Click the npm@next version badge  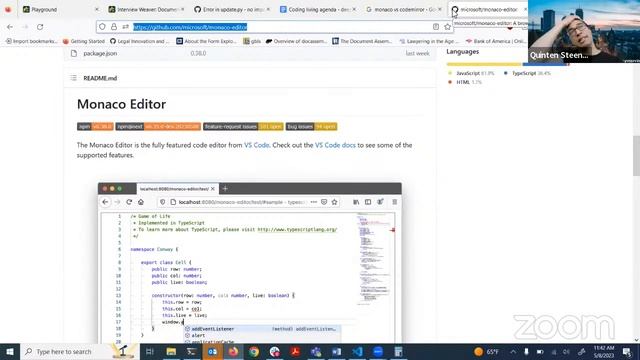158,127
